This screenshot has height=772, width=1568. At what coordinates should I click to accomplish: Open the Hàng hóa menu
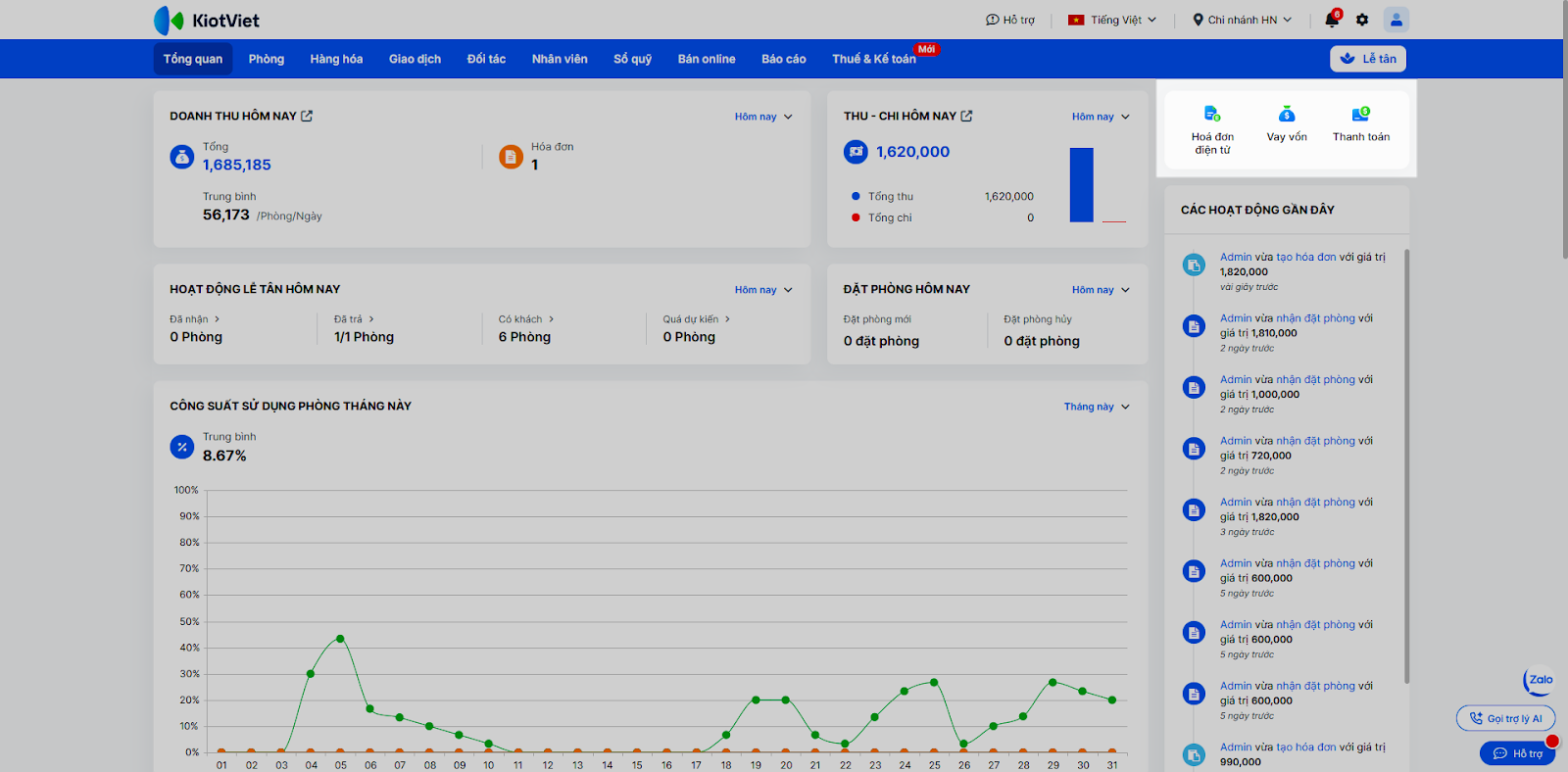(x=336, y=59)
